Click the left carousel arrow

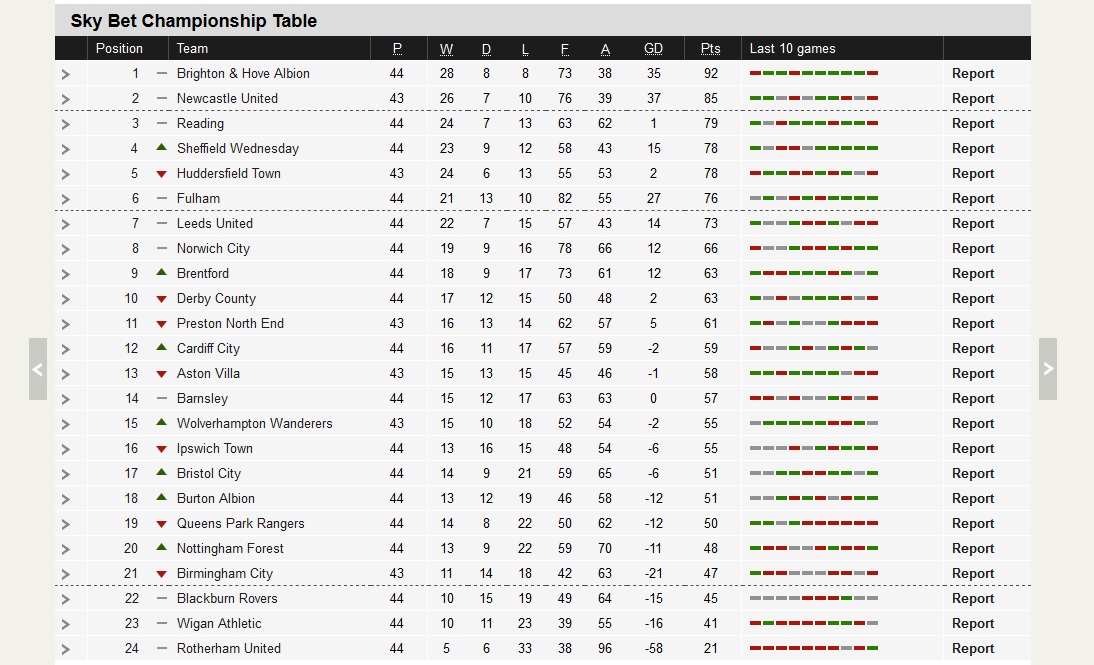click(x=38, y=369)
